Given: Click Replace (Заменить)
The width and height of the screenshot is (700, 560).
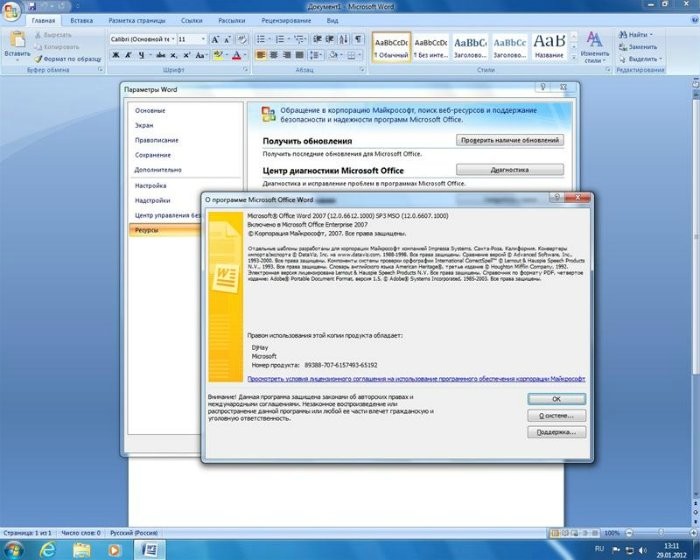Looking at the screenshot, I should (638, 47).
